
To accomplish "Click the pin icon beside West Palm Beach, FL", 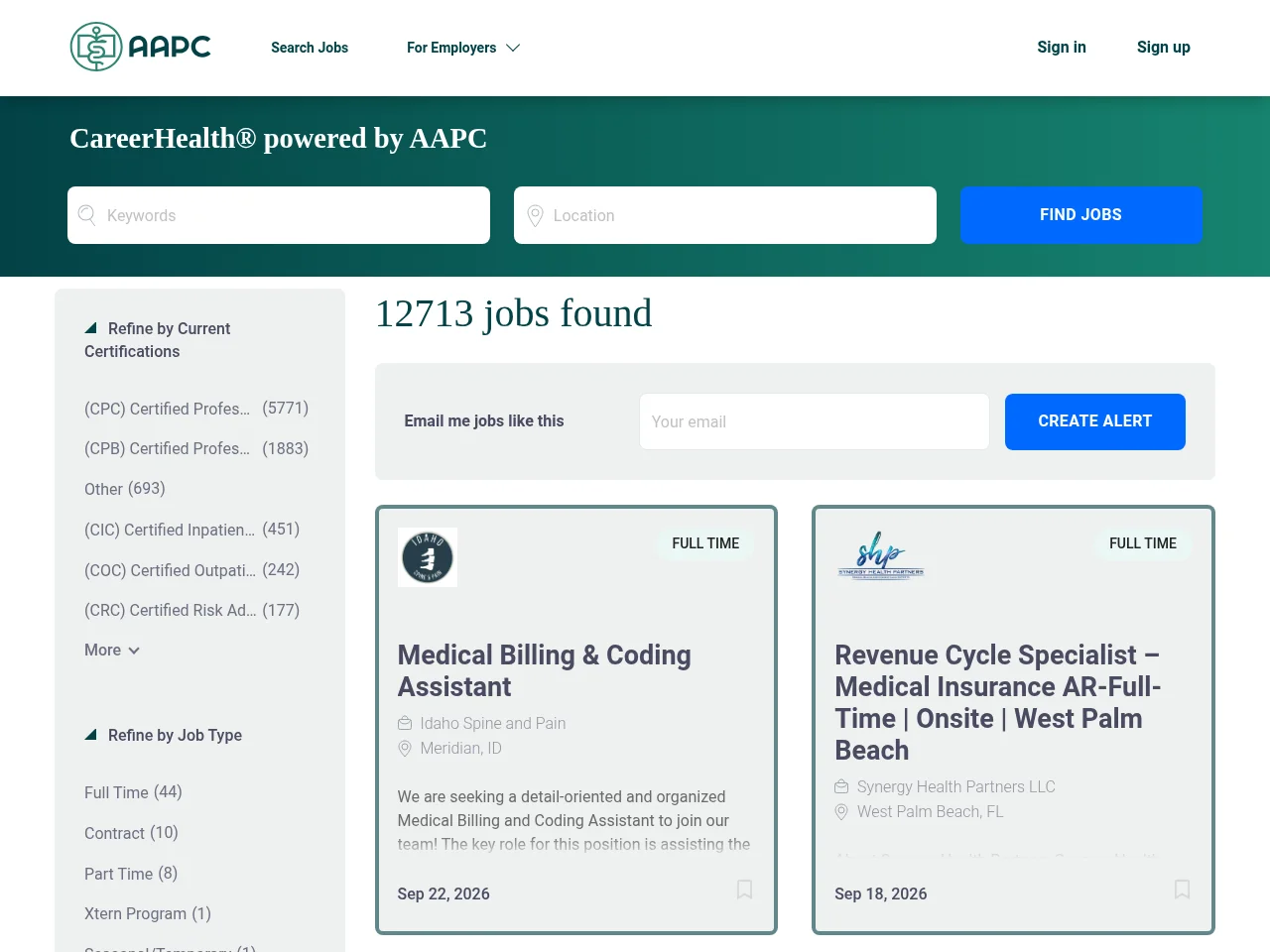I will click(x=841, y=812).
